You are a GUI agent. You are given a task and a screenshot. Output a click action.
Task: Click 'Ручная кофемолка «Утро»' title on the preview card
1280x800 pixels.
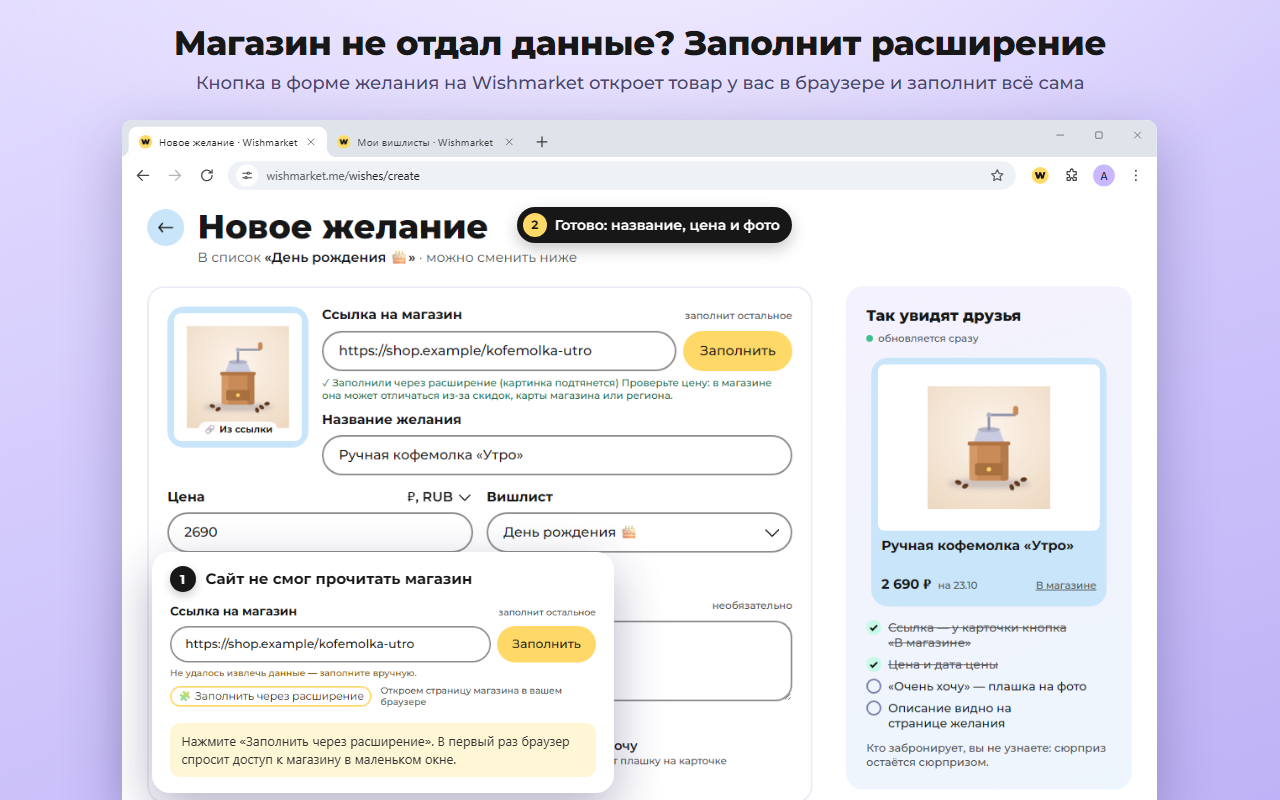pos(977,546)
